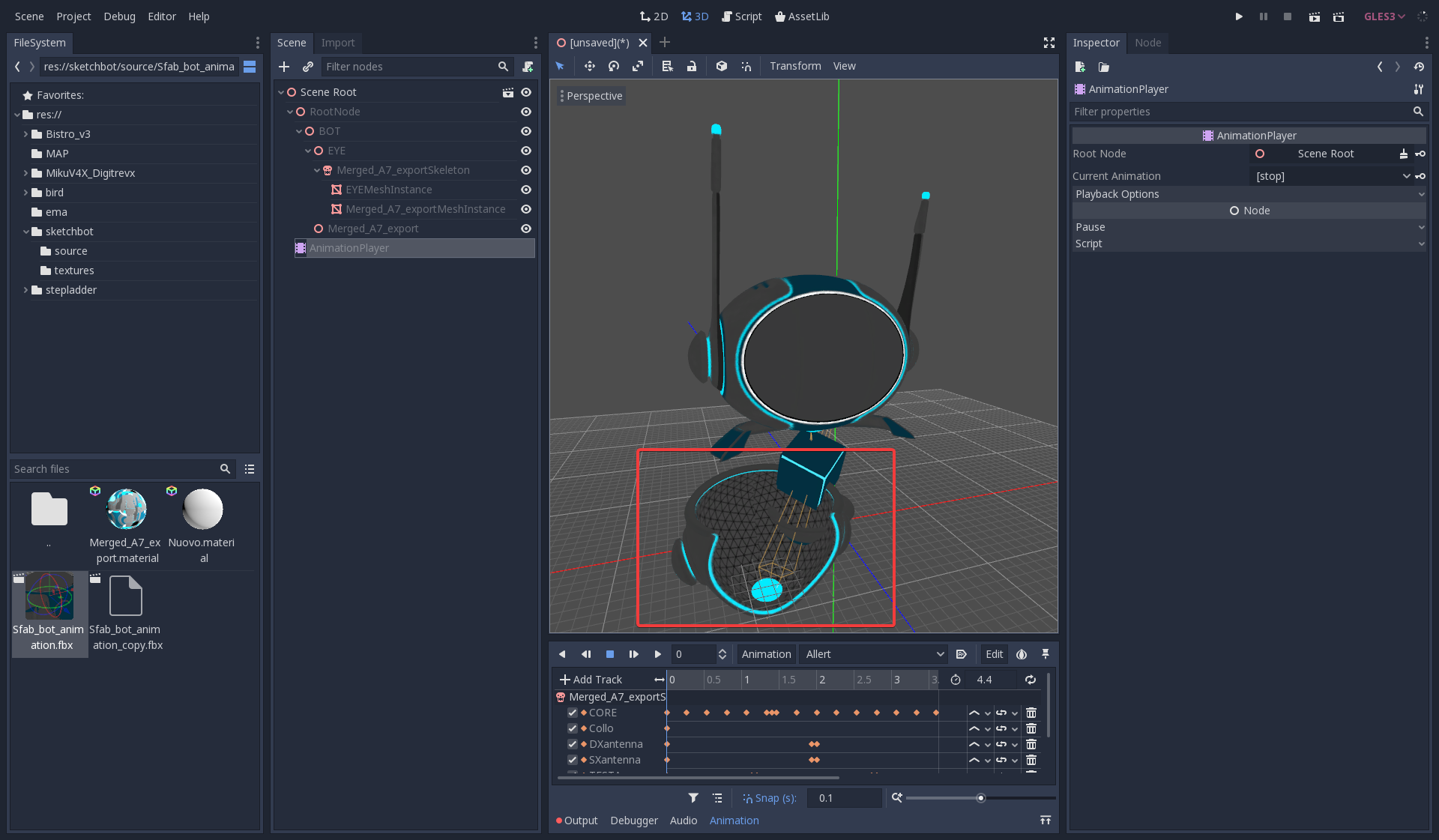Click the Instance Scene link icon in Scene dock
Image resolution: width=1439 pixels, height=840 pixels.
pyautogui.click(x=308, y=67)
